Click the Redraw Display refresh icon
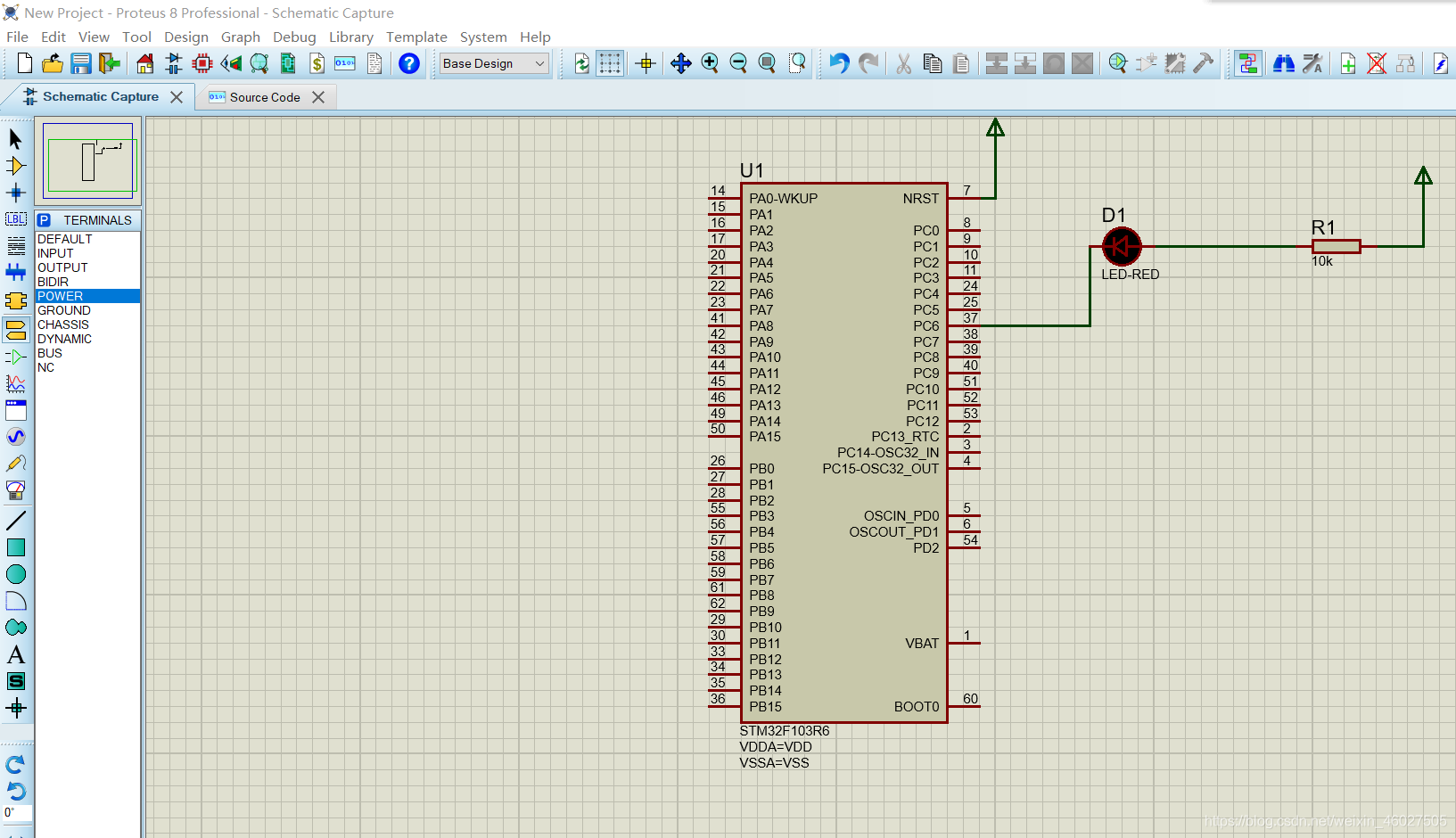Viewport: 1456px width, 838px height. point(581,63)
